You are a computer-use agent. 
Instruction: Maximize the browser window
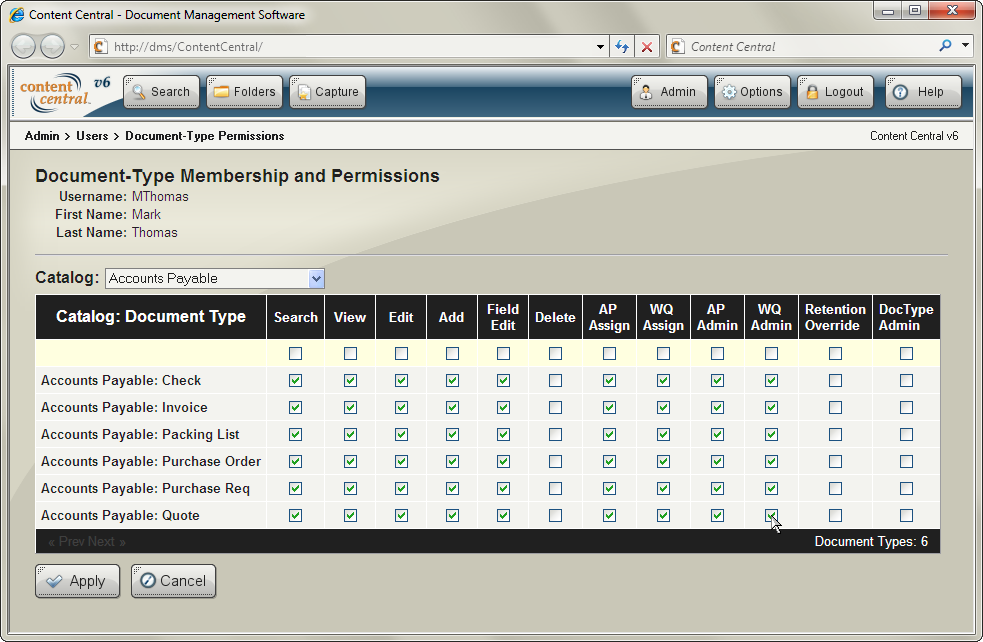point(915,11)
